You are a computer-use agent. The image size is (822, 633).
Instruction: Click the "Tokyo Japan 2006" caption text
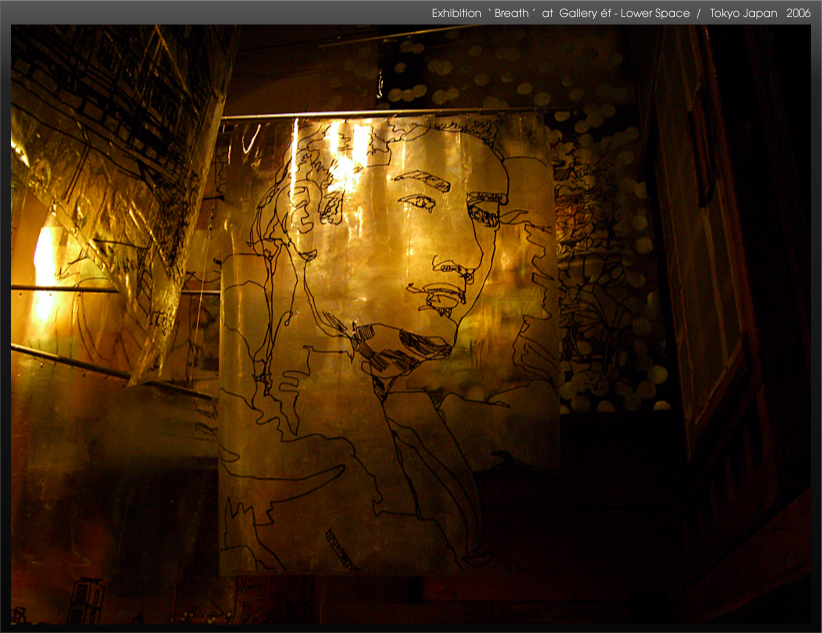(x=760, y=13)
